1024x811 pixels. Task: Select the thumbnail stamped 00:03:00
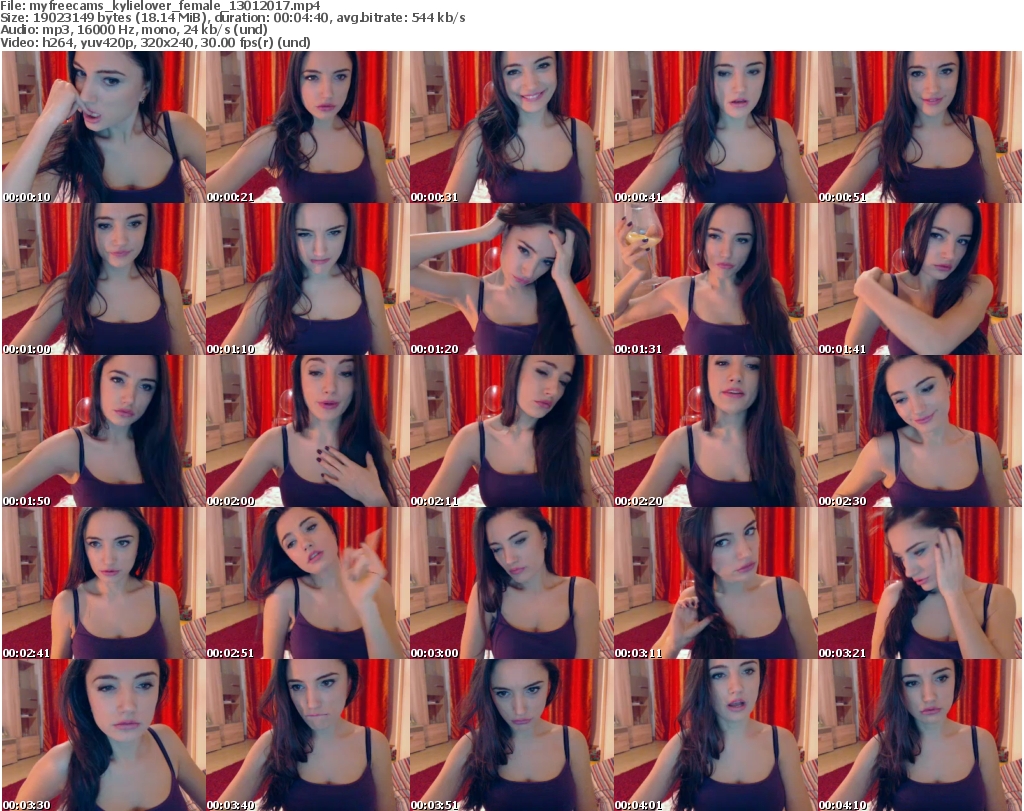click(x=512, y=584)
